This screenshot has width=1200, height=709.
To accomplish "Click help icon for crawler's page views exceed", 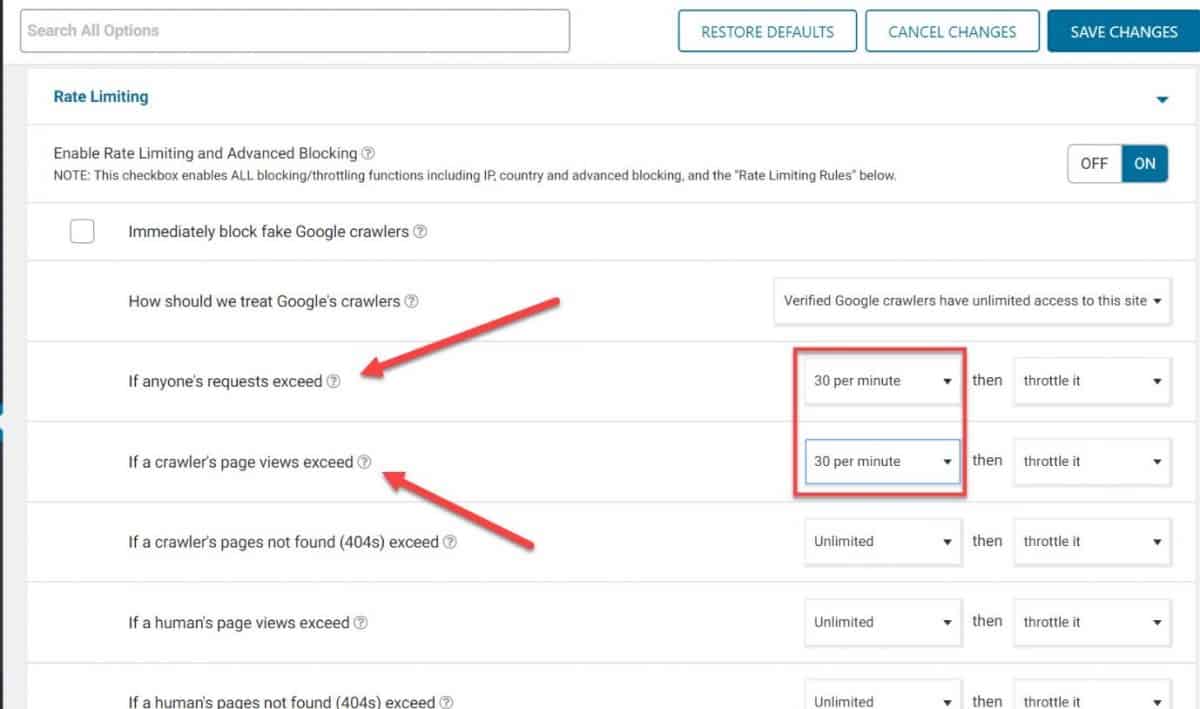I will (x=364, y=462).
